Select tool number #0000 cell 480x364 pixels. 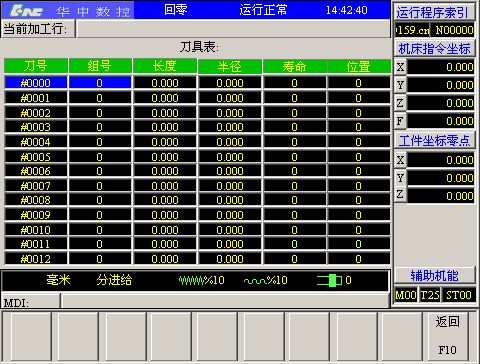36,83
